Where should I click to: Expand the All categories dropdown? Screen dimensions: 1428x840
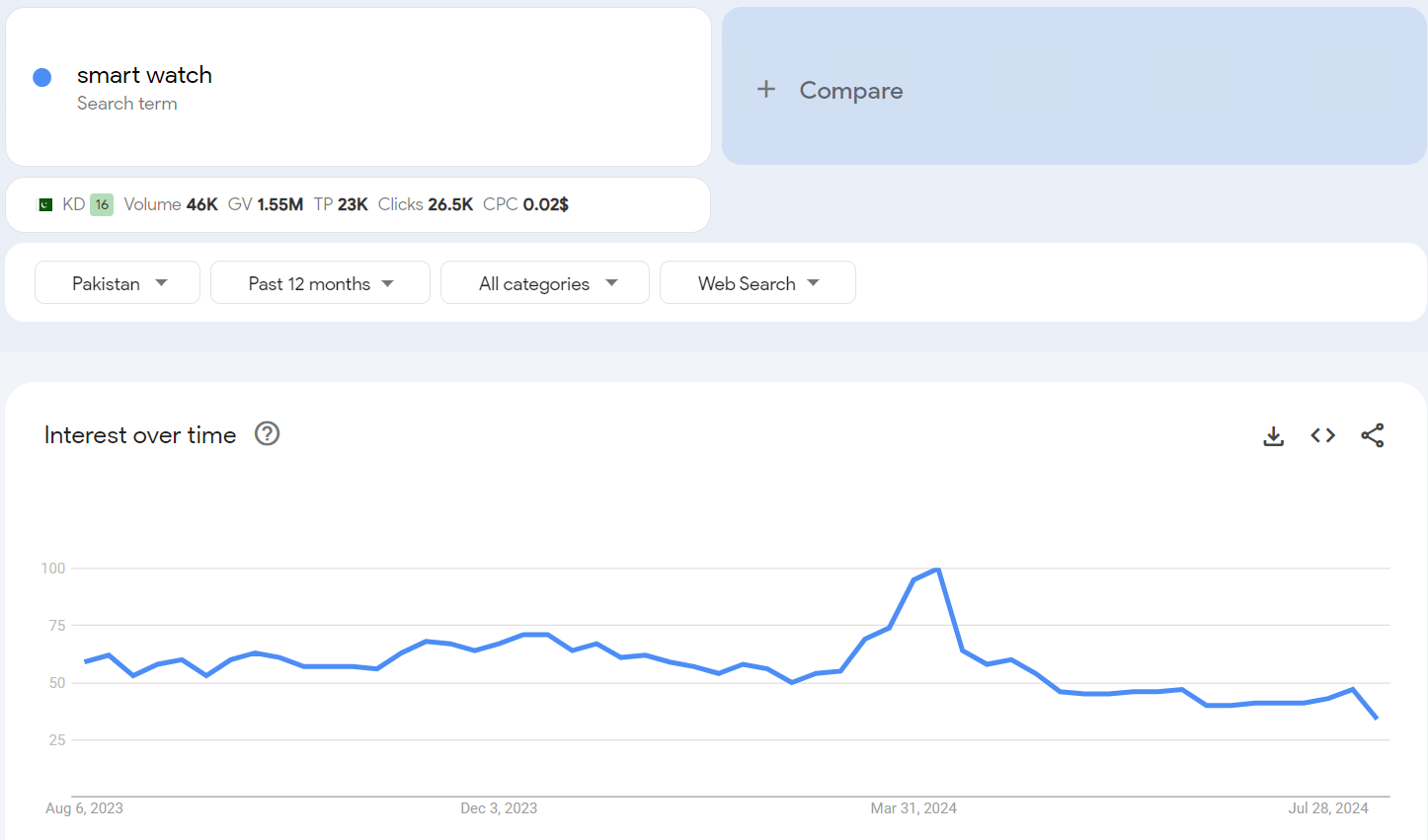(545, 283)
